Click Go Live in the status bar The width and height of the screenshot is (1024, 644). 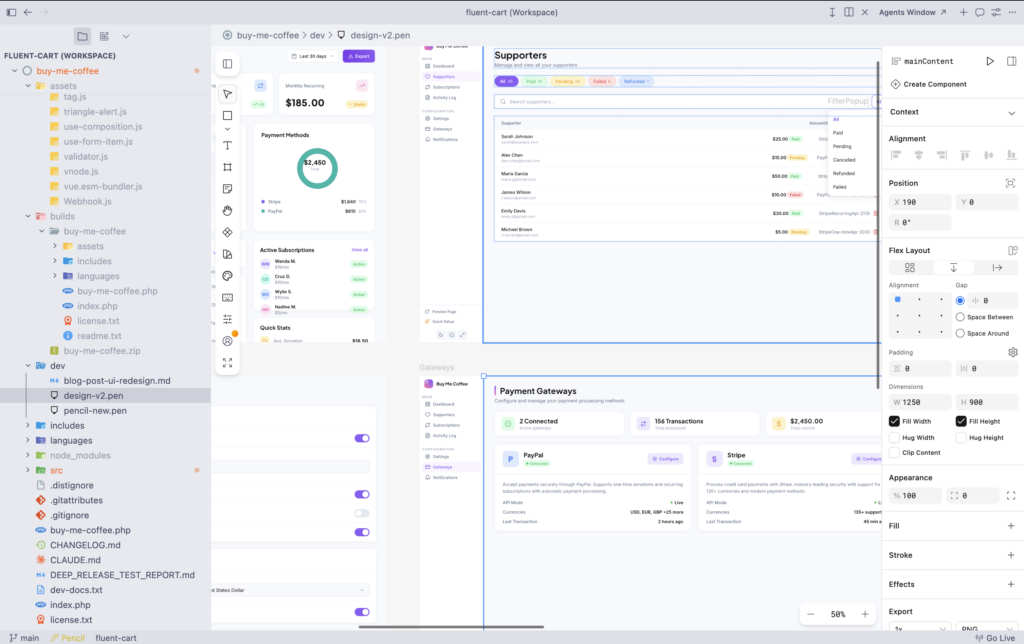993,637
